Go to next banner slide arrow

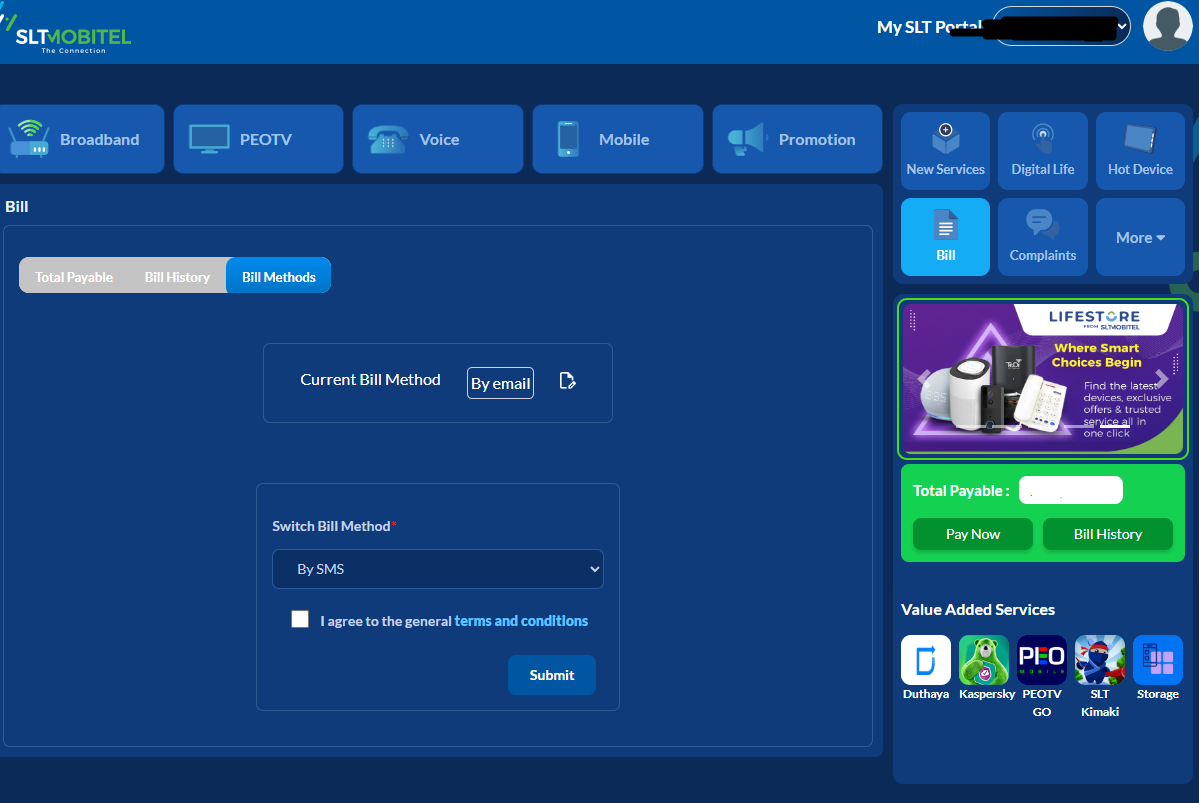coord(1162,379)
